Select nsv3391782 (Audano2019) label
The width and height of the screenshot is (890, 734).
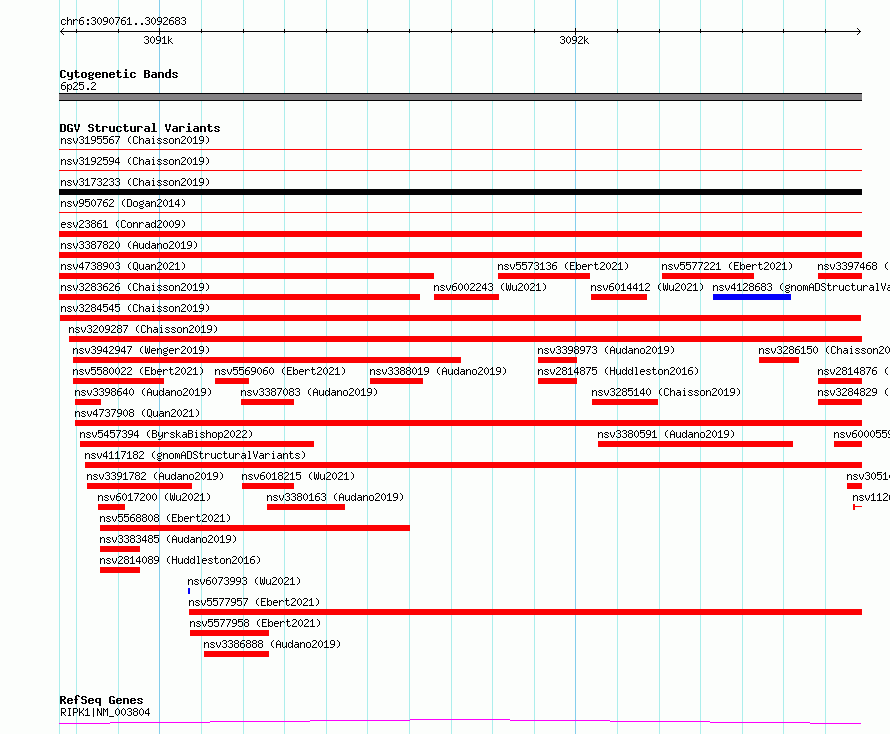tap(156, 476)
